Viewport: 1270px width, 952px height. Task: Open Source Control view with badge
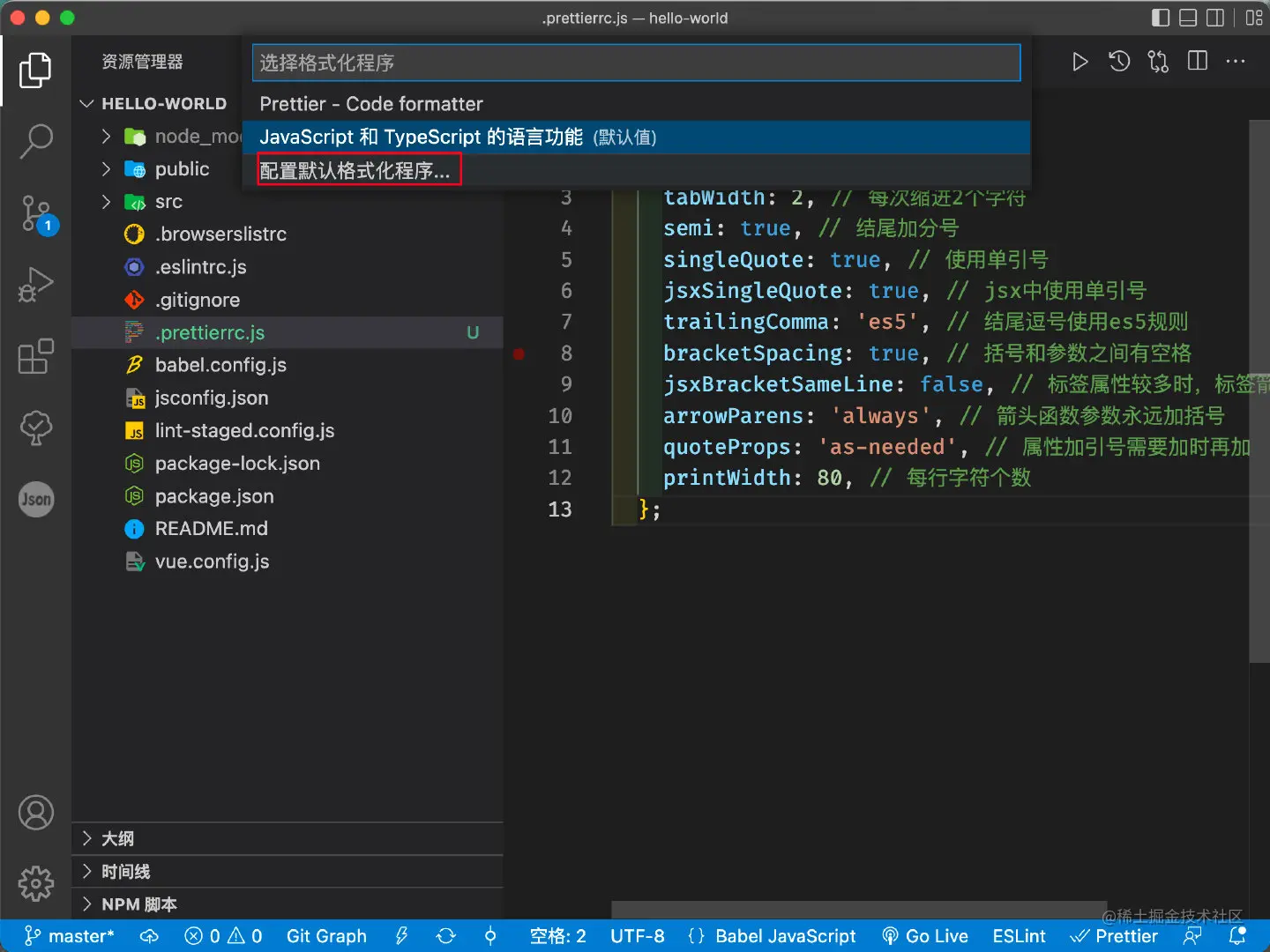(37, 214)
